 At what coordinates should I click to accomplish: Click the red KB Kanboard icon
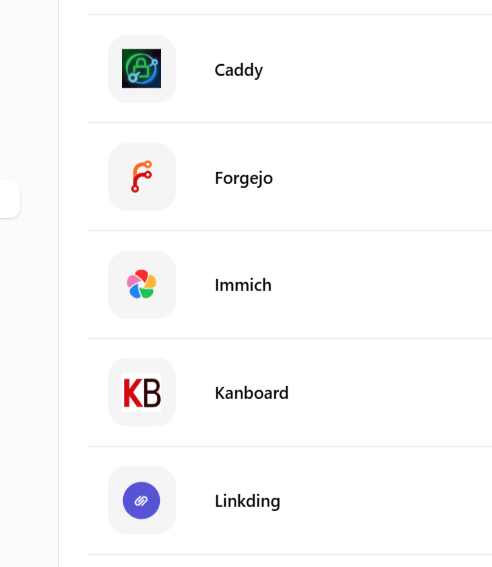tap(141, 392)
